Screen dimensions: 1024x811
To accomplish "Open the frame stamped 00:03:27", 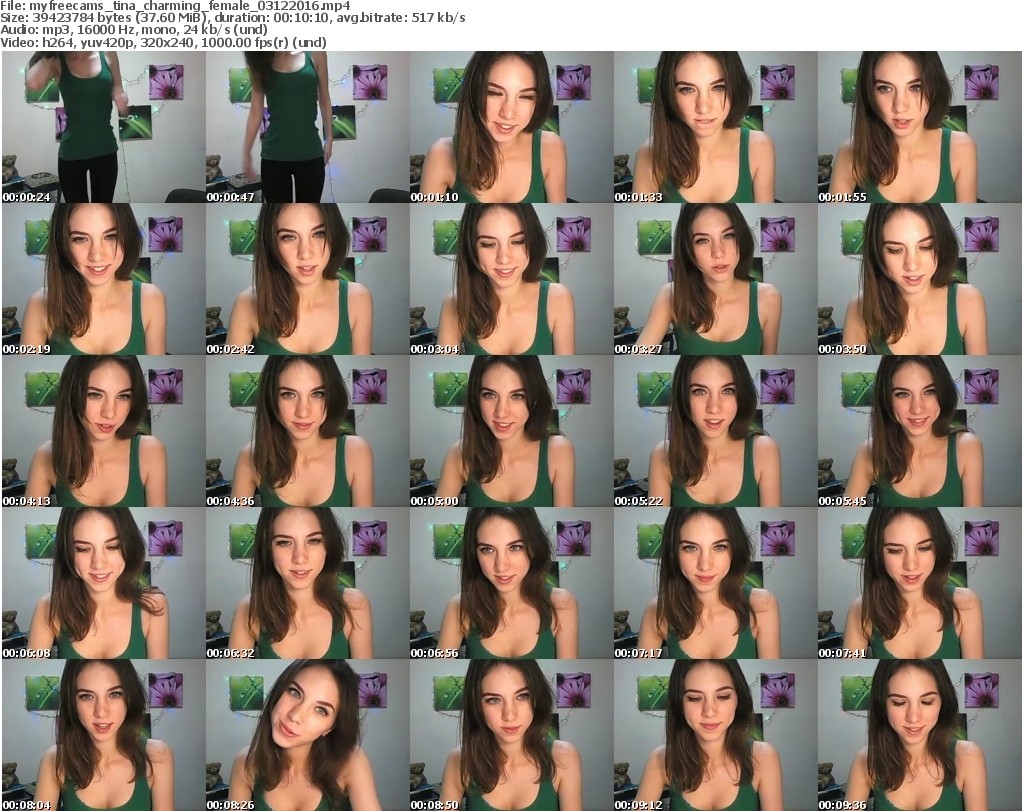I will coord(715,279).
